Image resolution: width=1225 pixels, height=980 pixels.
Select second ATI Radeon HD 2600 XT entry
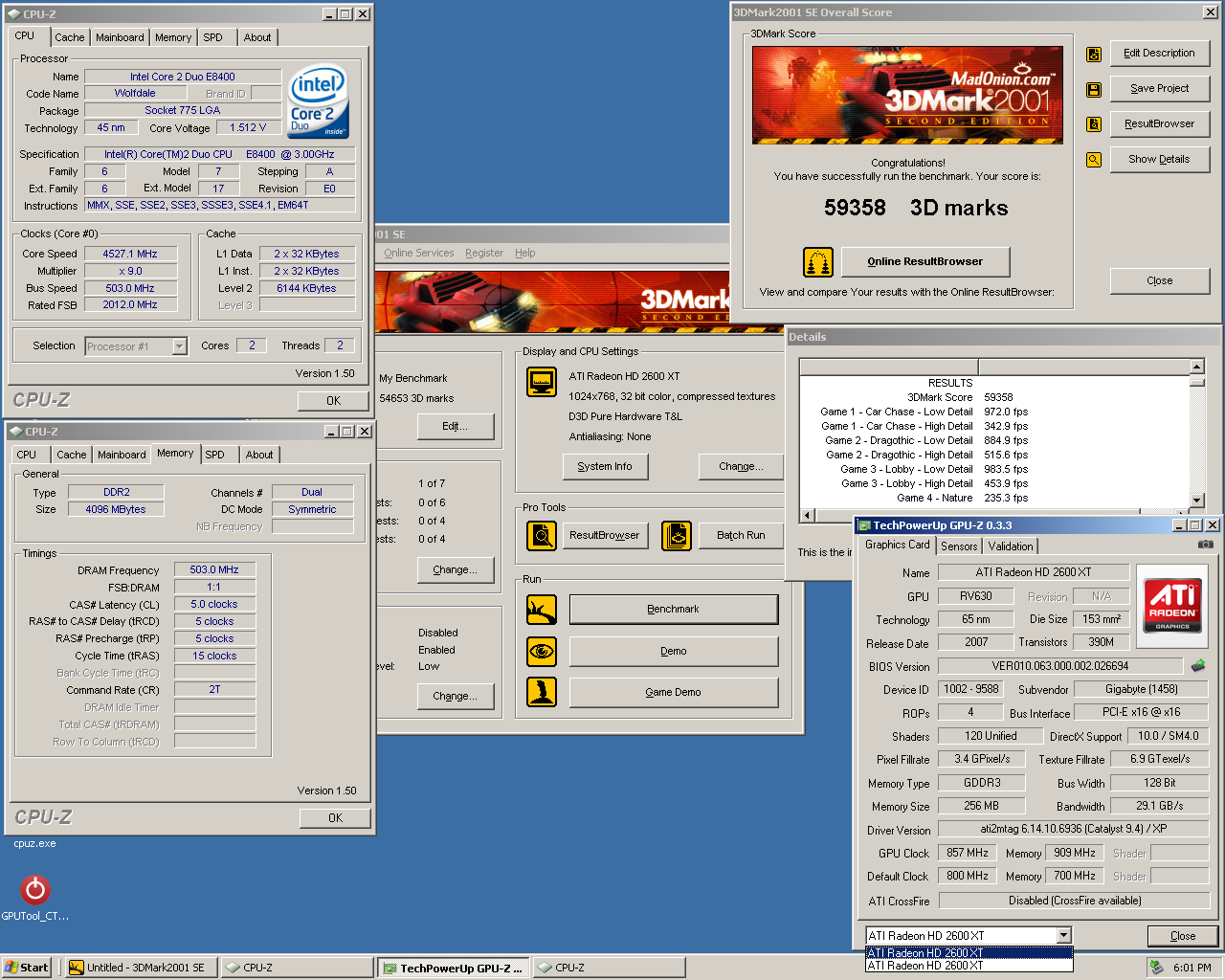tap(969, 966)
